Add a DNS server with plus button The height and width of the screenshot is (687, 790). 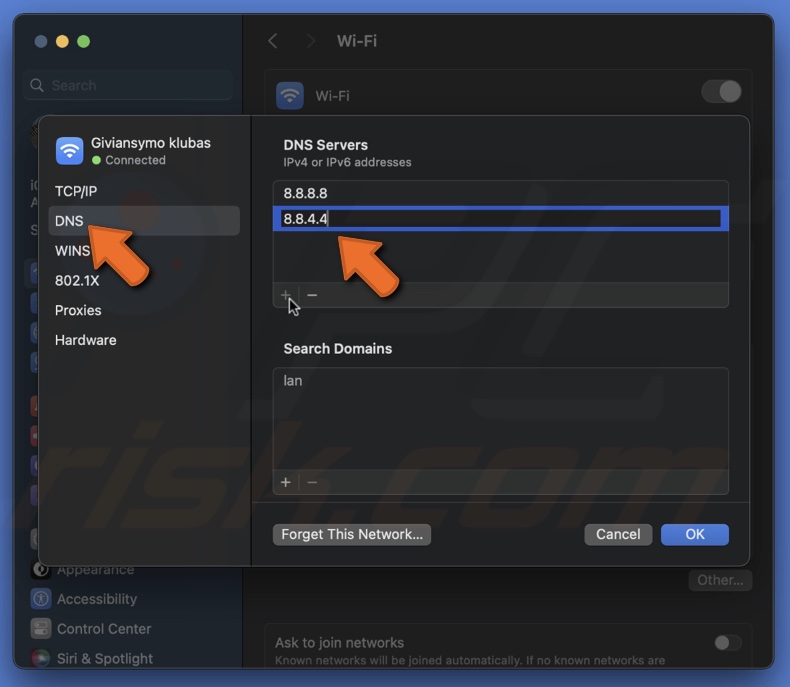(x=286, y=295)
